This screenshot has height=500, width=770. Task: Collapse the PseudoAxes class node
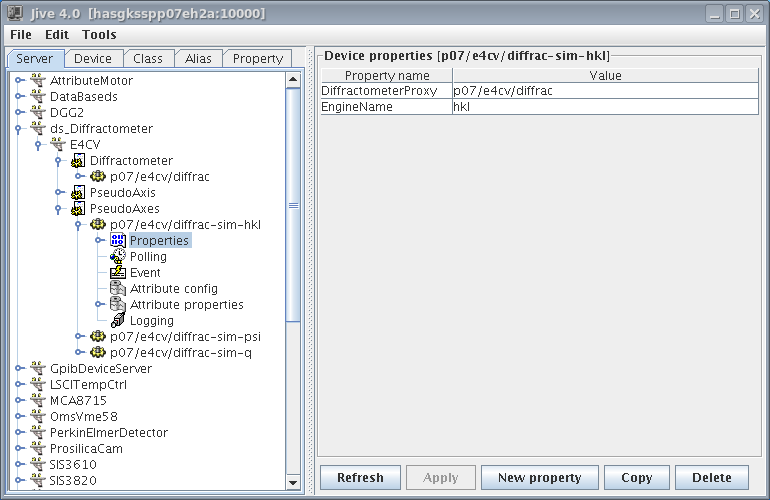[58, 209]
